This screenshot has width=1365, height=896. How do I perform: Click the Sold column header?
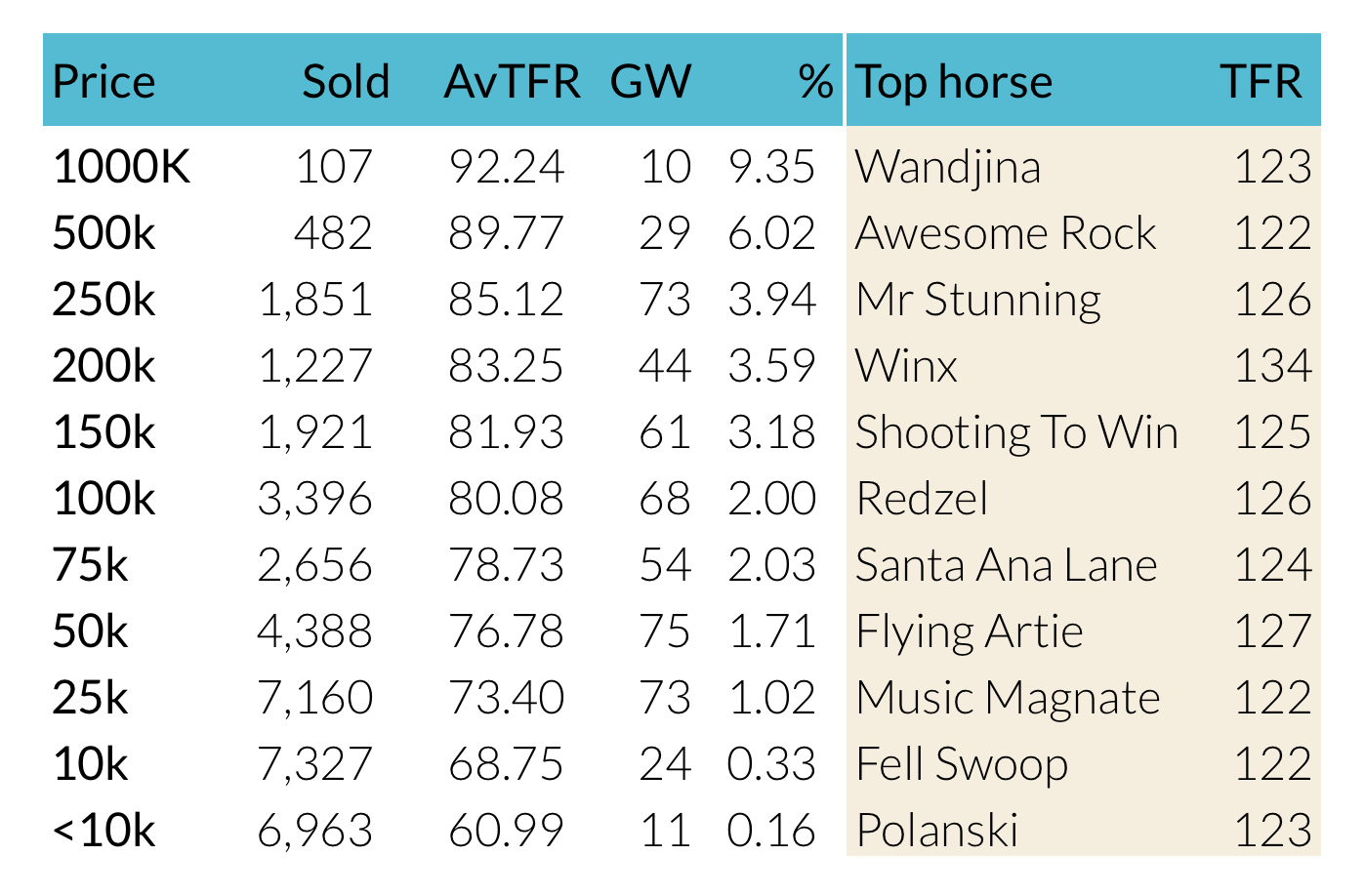pyautogui.click(x=346, y=82)
